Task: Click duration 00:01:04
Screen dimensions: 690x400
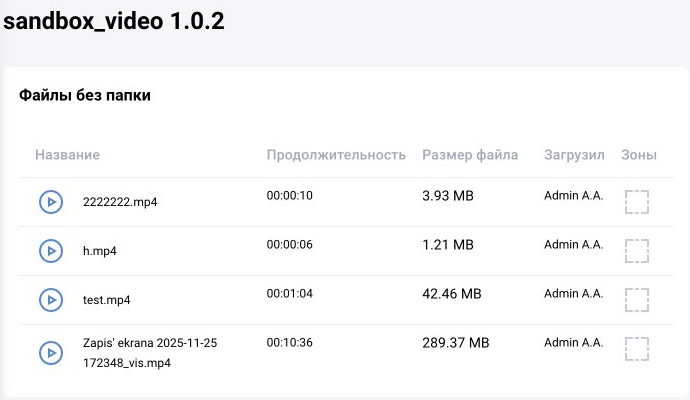Action: 290,294
